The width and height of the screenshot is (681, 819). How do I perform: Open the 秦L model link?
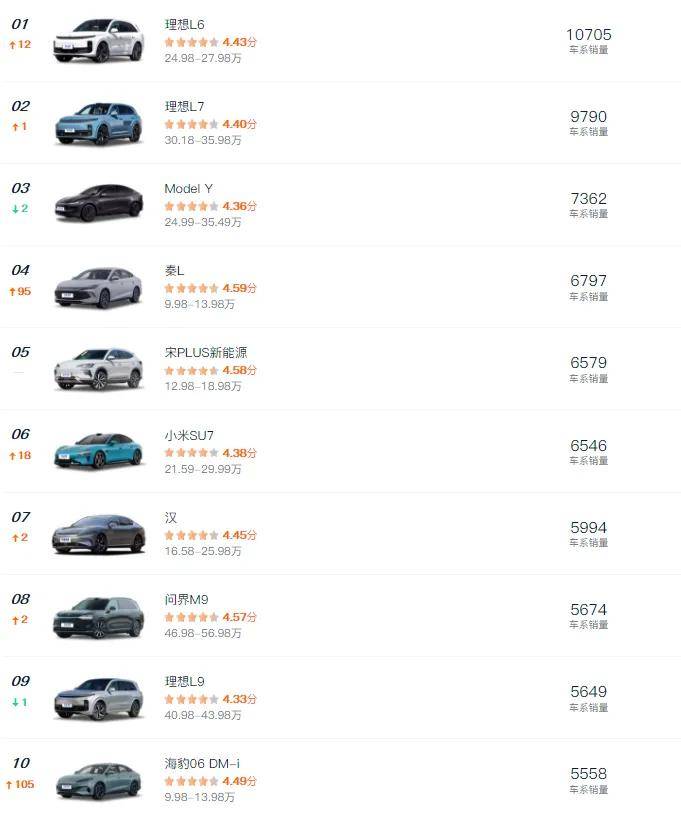click(x=175, y=269)
